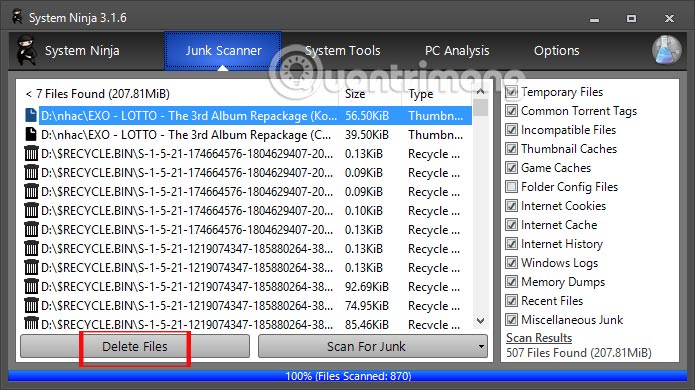
Task: Expand the Scan For Junk dropdown arrow
Action: tap(481, 346)
